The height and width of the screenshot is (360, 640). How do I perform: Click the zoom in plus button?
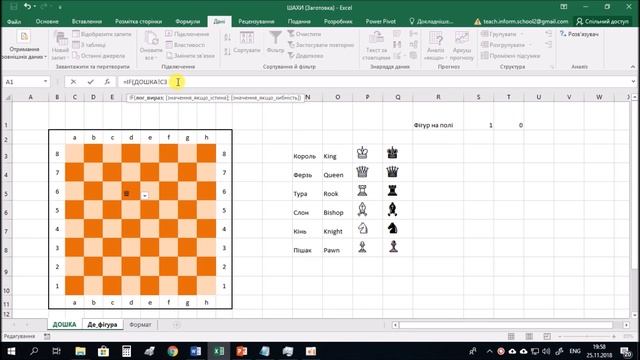(x=613, y=336)
